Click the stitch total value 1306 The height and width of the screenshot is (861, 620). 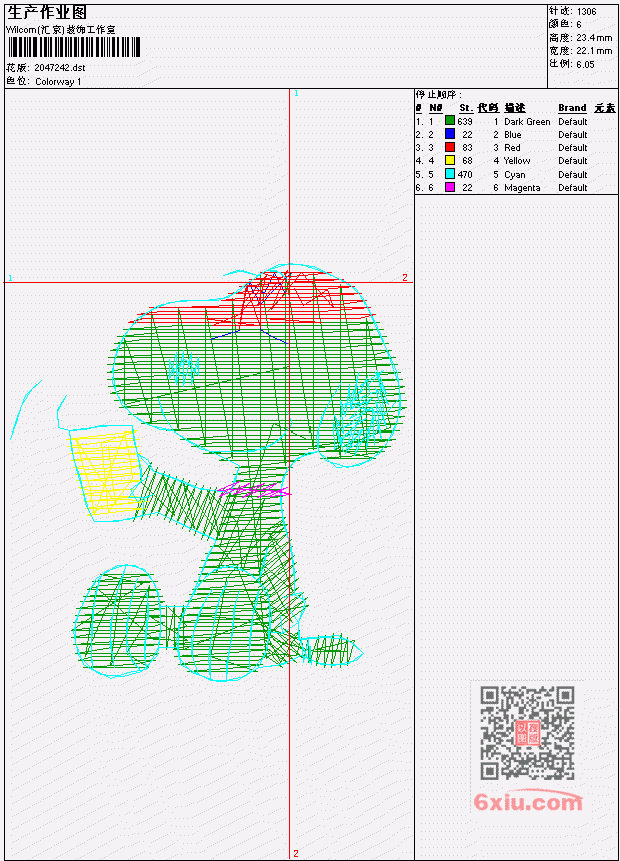click(x=587, y=11)
